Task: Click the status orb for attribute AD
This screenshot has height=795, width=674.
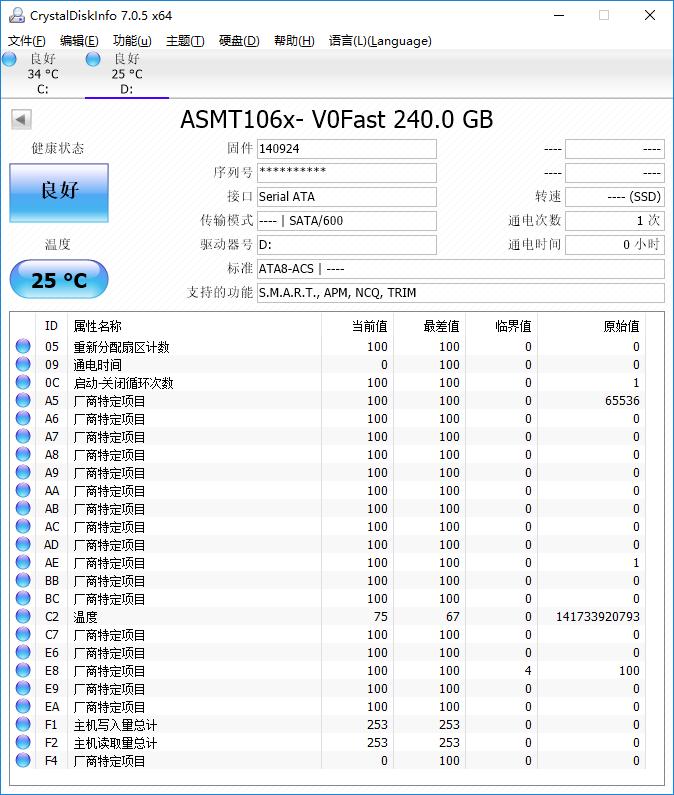Action: coord(23,544)
